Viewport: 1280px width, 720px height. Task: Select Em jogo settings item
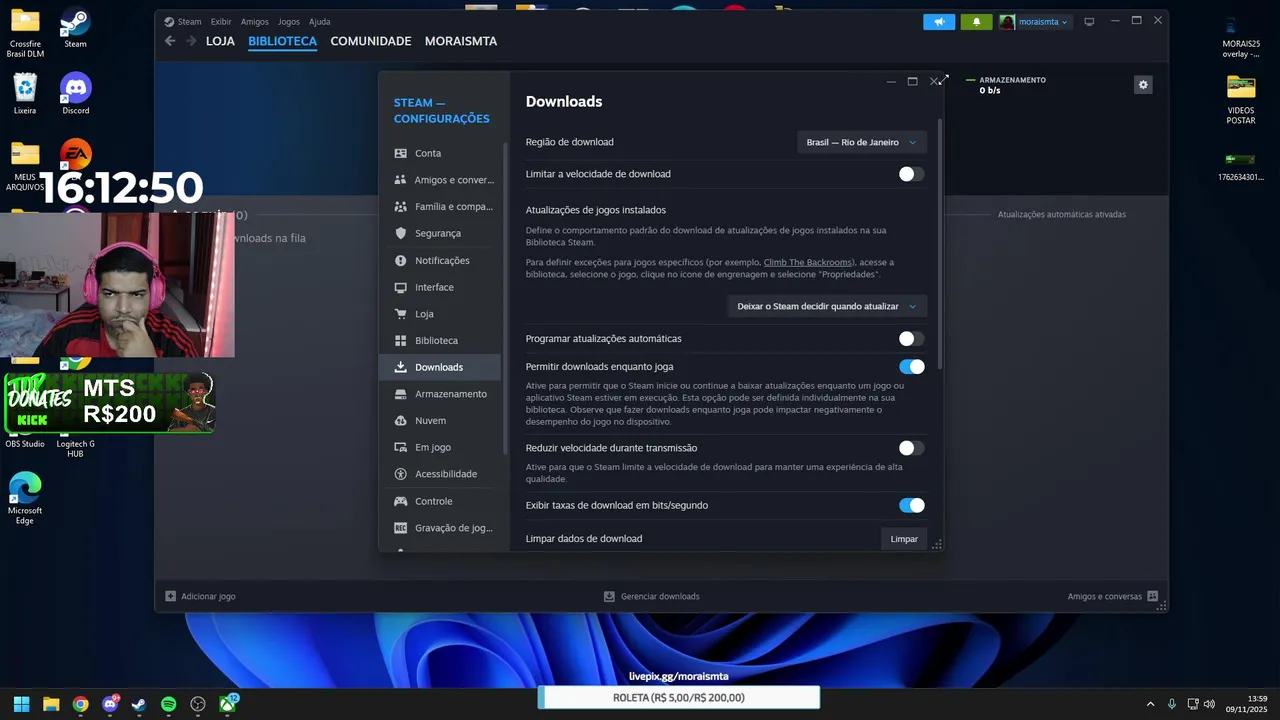440,447
